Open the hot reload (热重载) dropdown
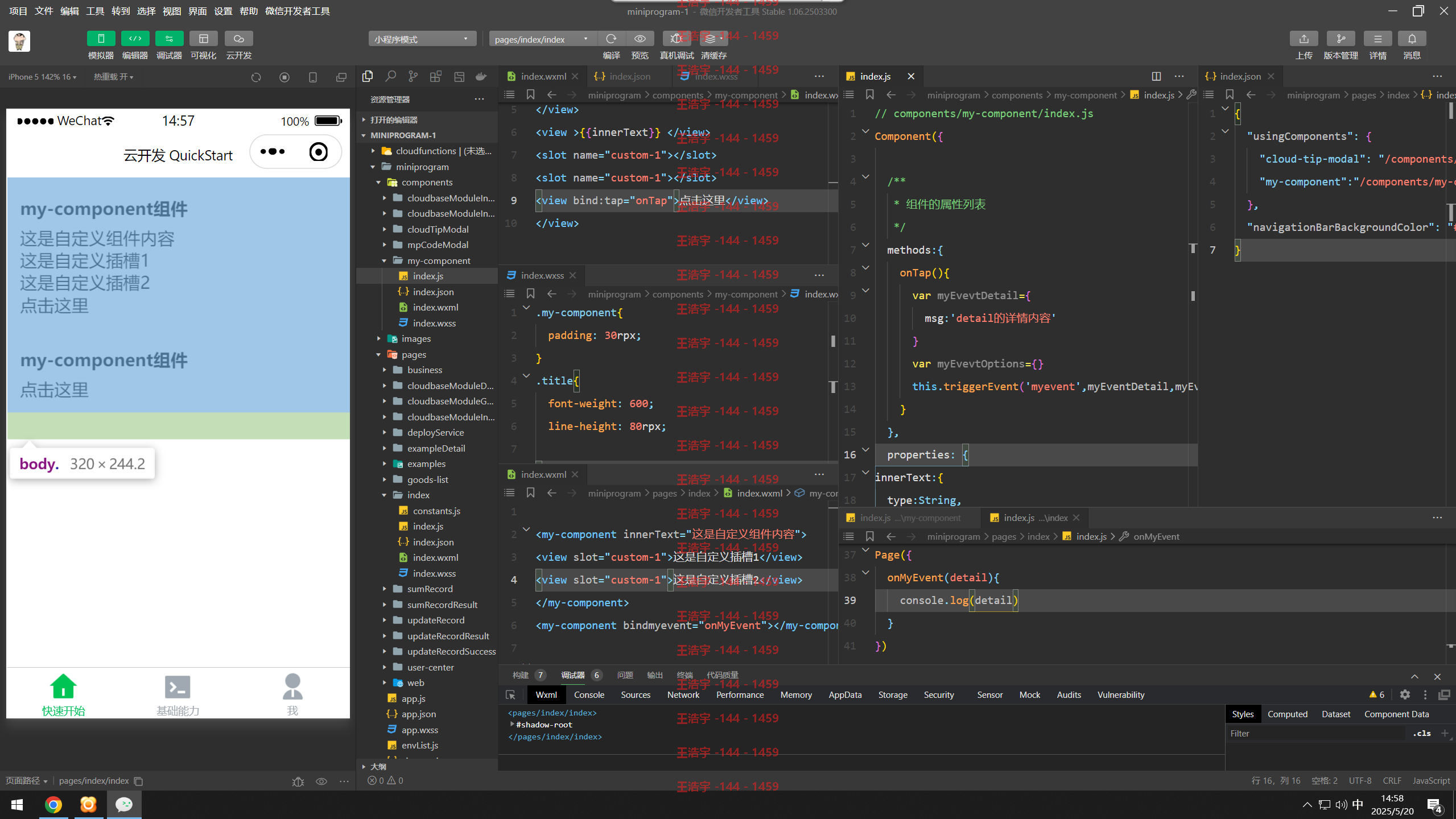Screen dimensions: 1456x819 coord(113,77)
